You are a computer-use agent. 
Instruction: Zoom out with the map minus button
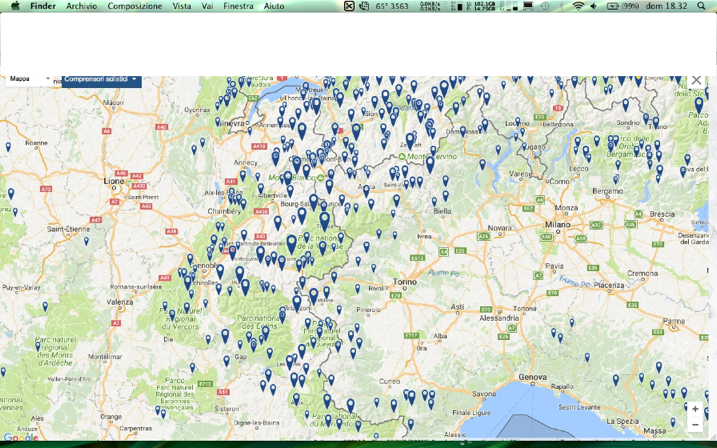tap(695, 425)
